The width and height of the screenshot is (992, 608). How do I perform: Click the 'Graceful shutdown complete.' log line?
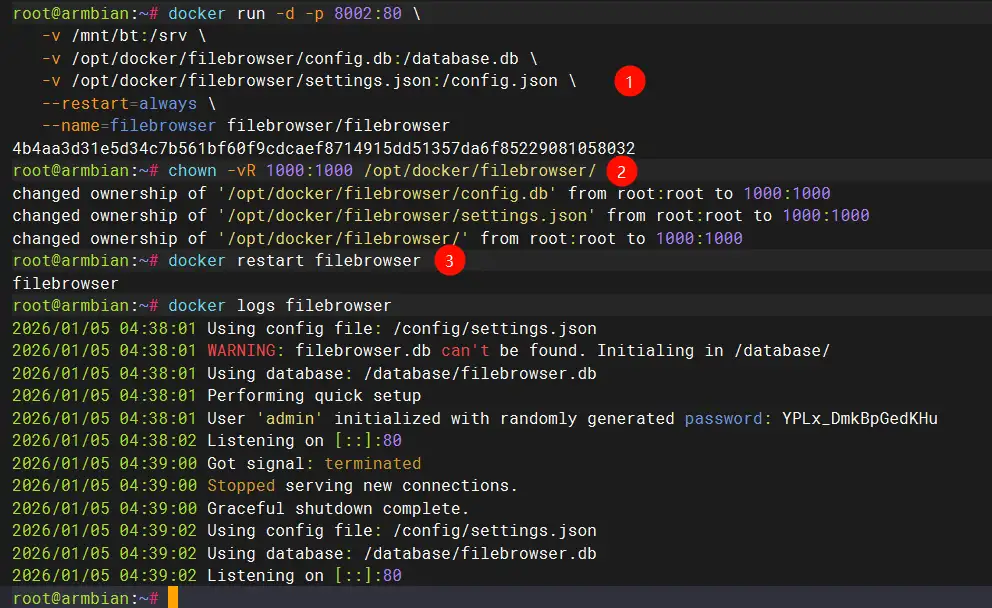click(x=337, y=508)
